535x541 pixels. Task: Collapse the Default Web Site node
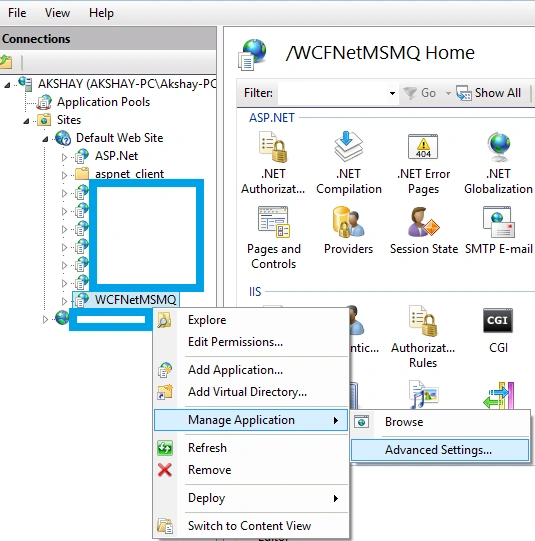click(45, 139)
